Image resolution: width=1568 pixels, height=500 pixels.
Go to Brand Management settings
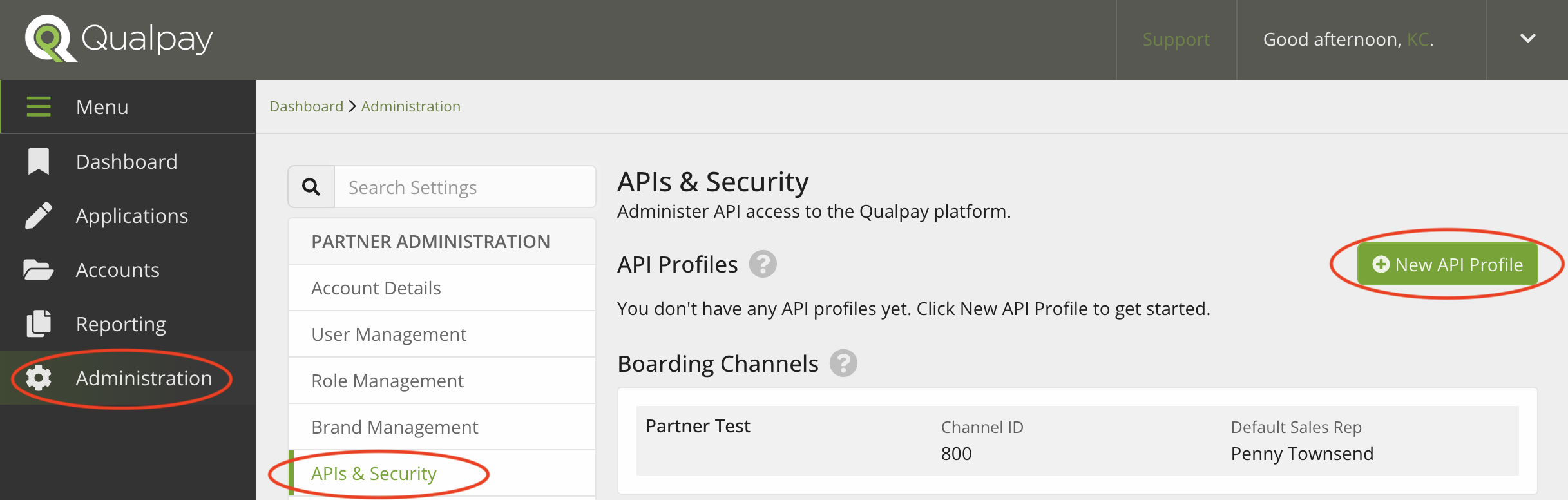[394, 427]
